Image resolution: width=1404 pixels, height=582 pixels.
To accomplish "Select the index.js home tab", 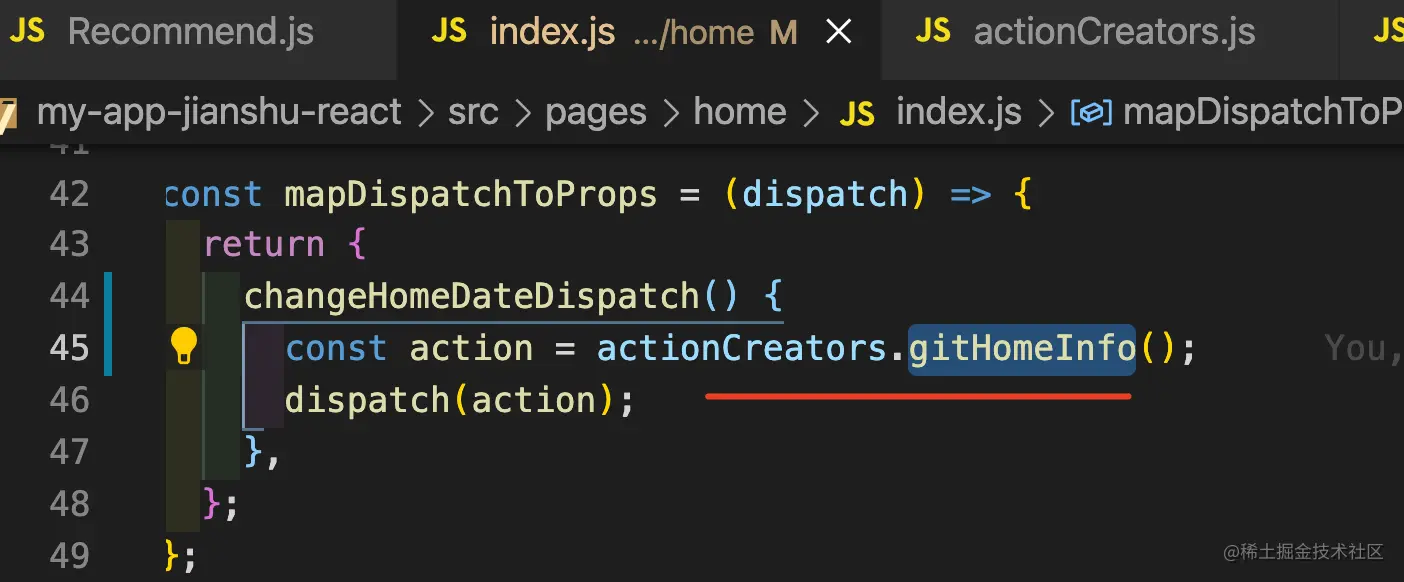I will (640, 31).
